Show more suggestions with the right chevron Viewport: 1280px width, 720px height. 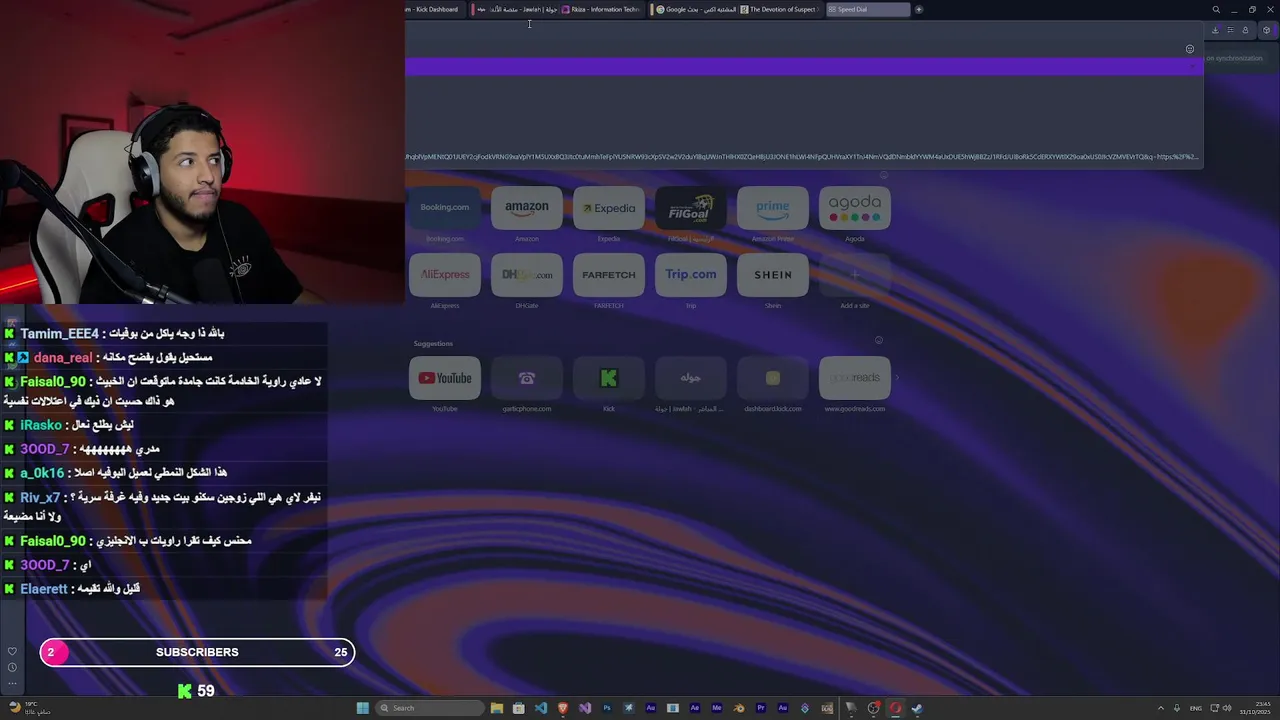pyautogui.click(x=897, y=378)
